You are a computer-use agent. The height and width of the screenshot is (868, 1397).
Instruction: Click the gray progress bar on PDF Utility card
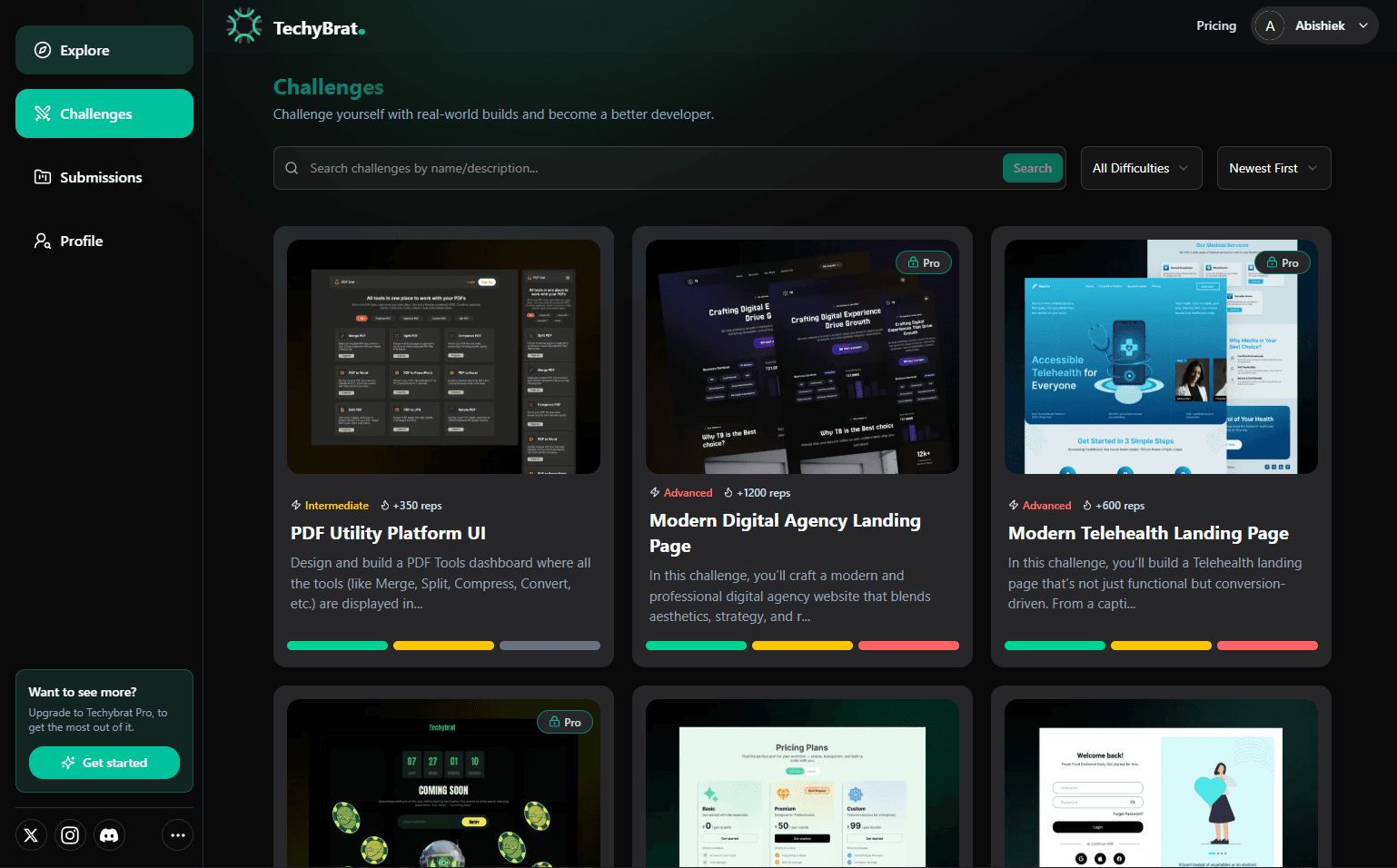[550, 646]
